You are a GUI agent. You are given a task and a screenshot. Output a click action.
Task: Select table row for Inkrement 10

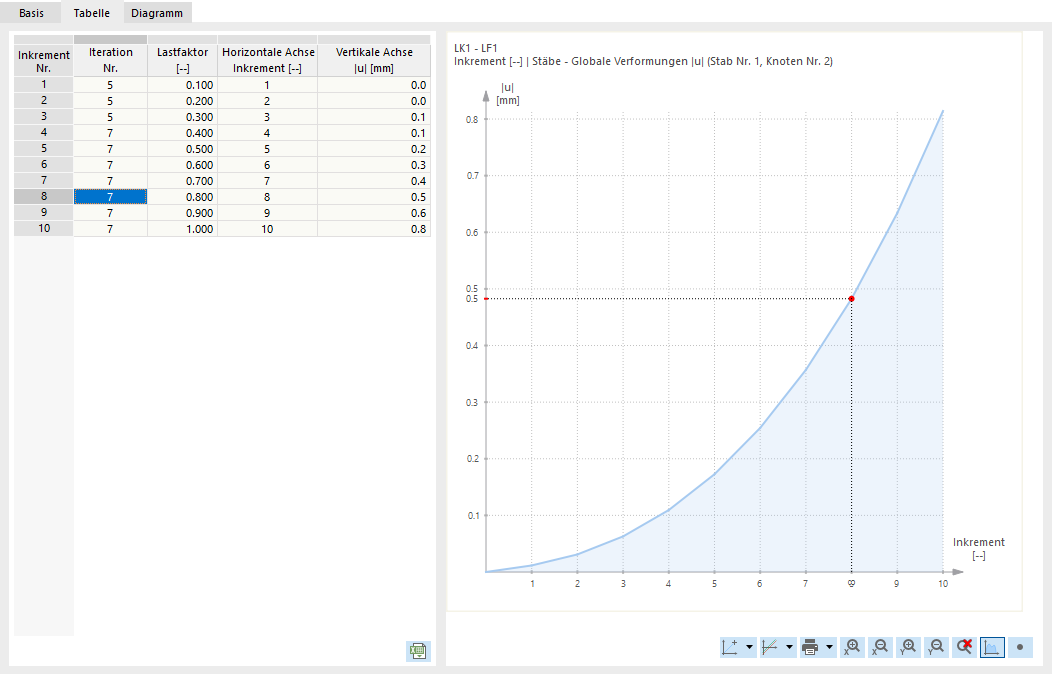pos(43,228)
